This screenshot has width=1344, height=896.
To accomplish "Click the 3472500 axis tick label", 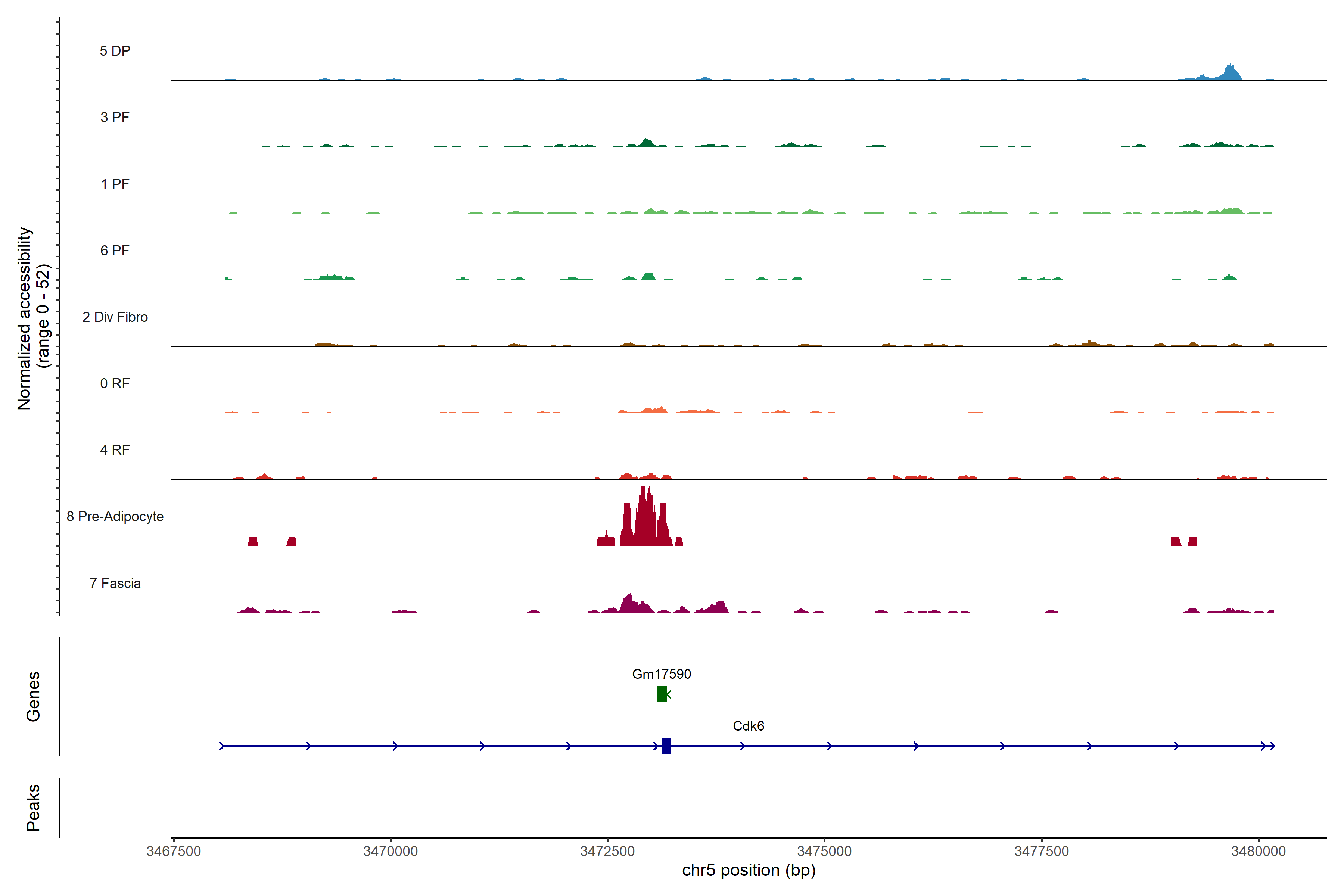I will point(607,851).
